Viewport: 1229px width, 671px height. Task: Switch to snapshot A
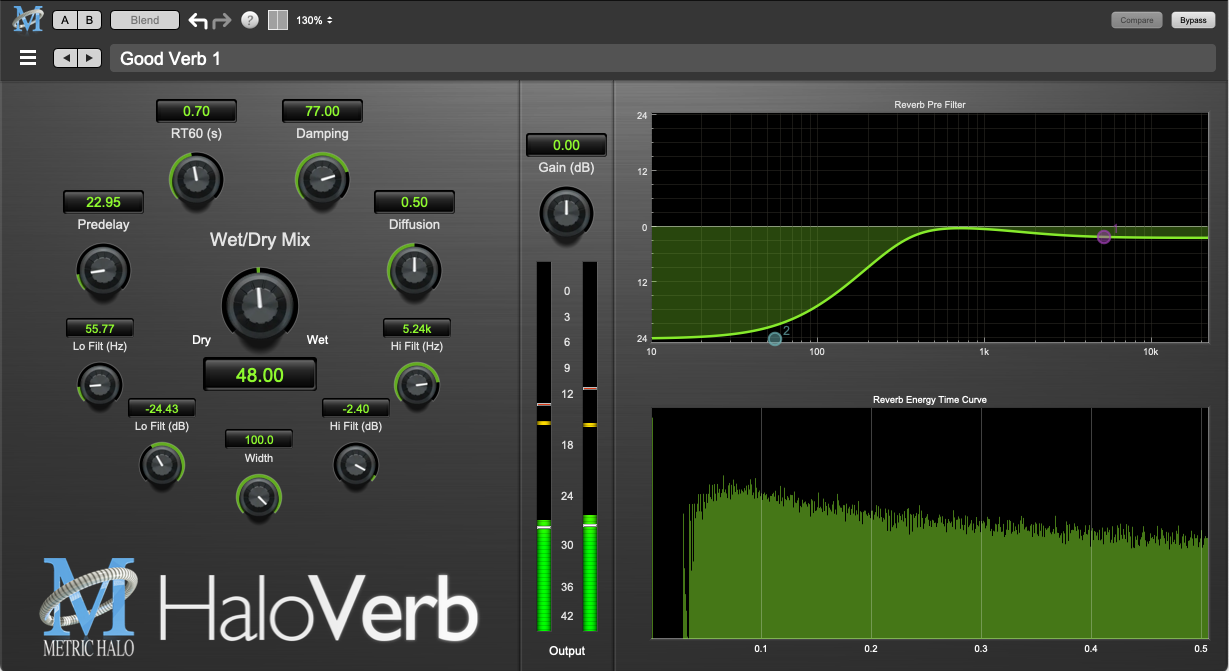(x=64, y=19)
